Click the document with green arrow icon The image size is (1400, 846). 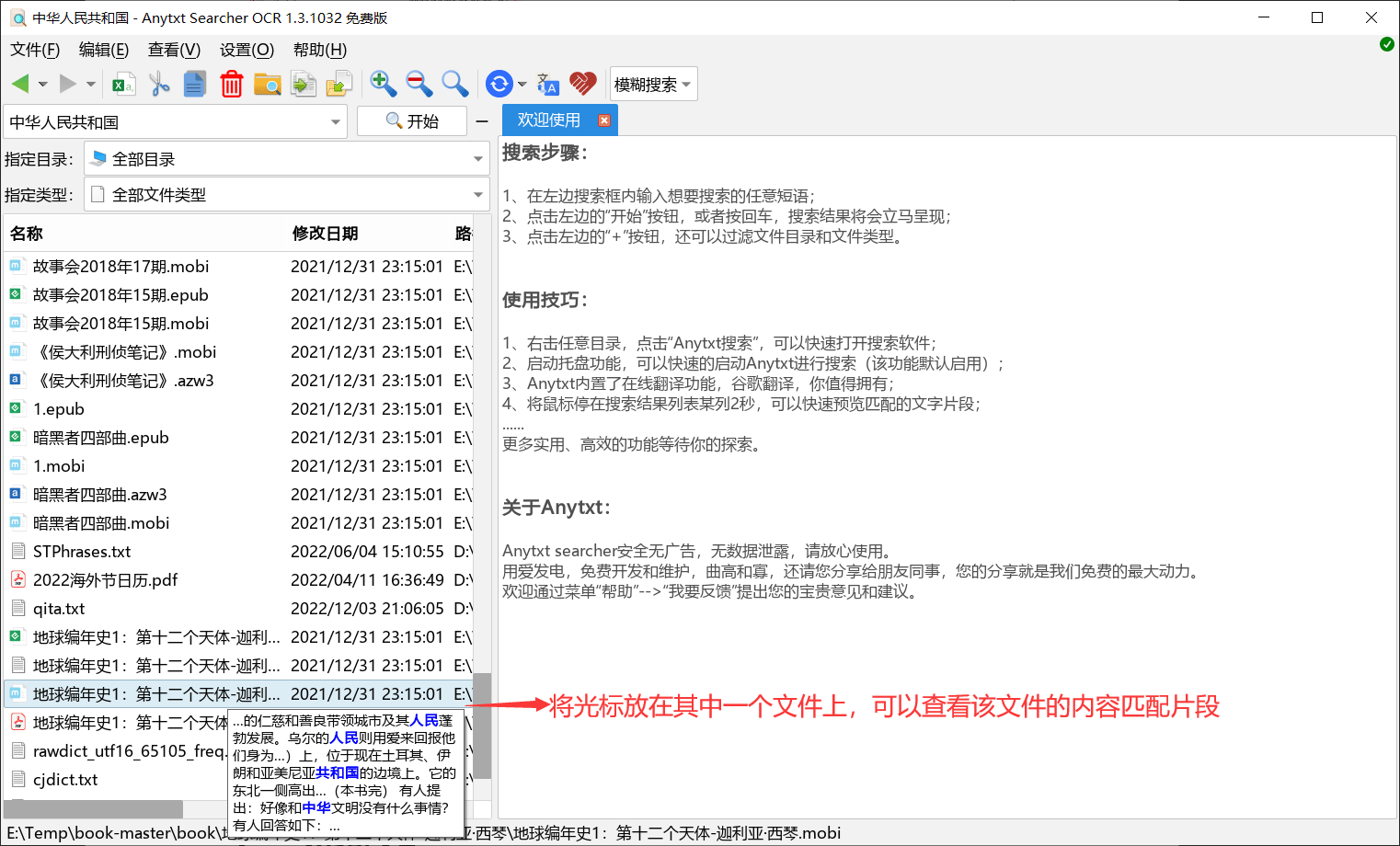pos(304,84)
